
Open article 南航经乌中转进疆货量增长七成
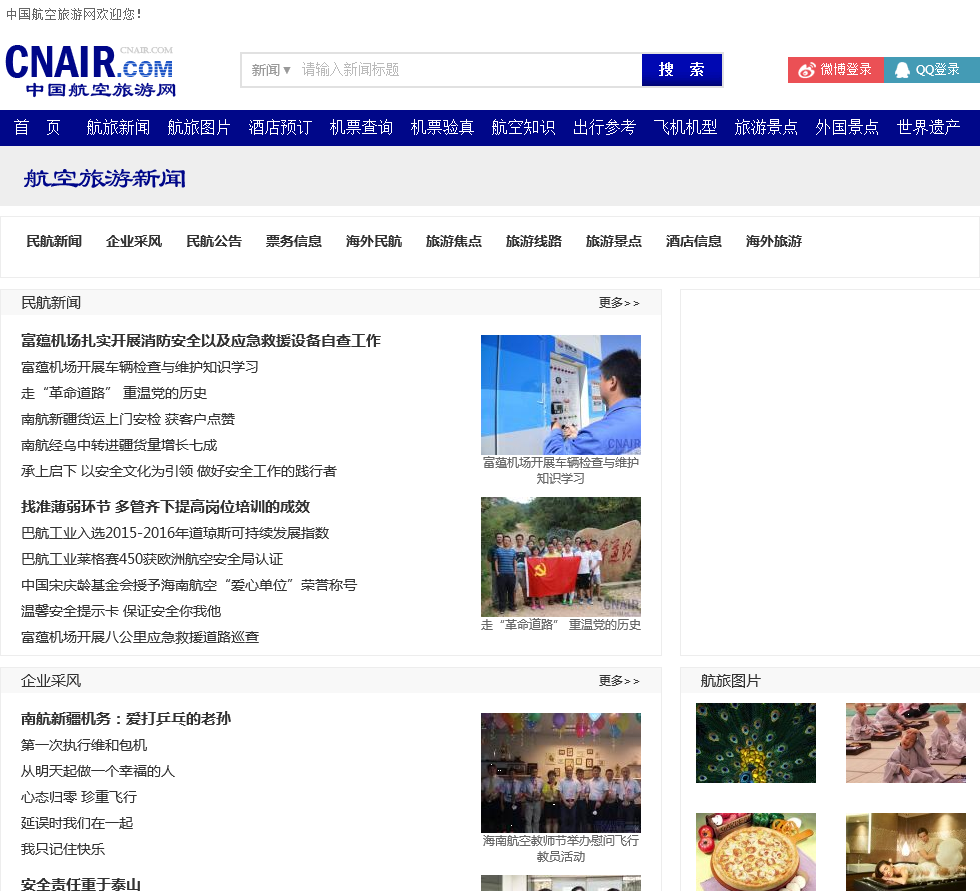[119, 445]
